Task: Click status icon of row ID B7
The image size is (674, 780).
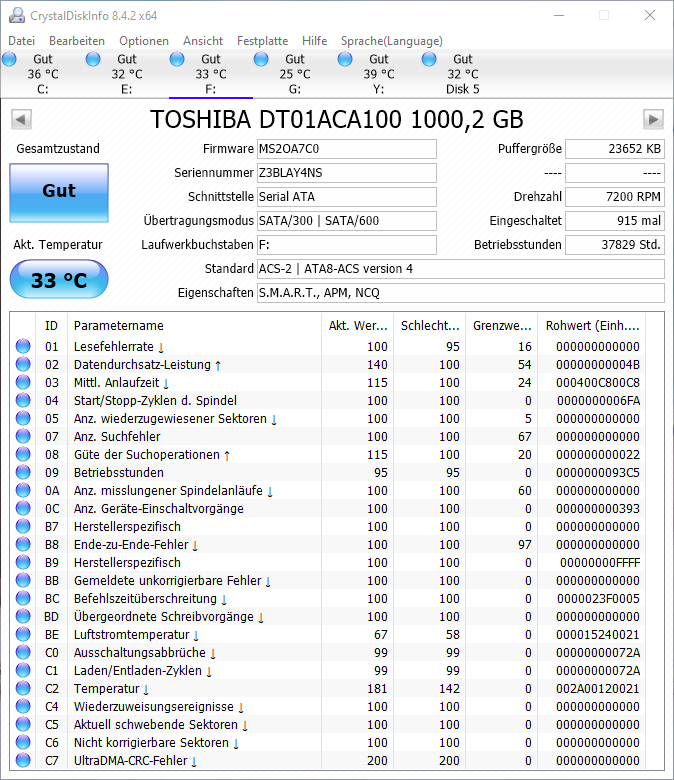Action: 23,526
